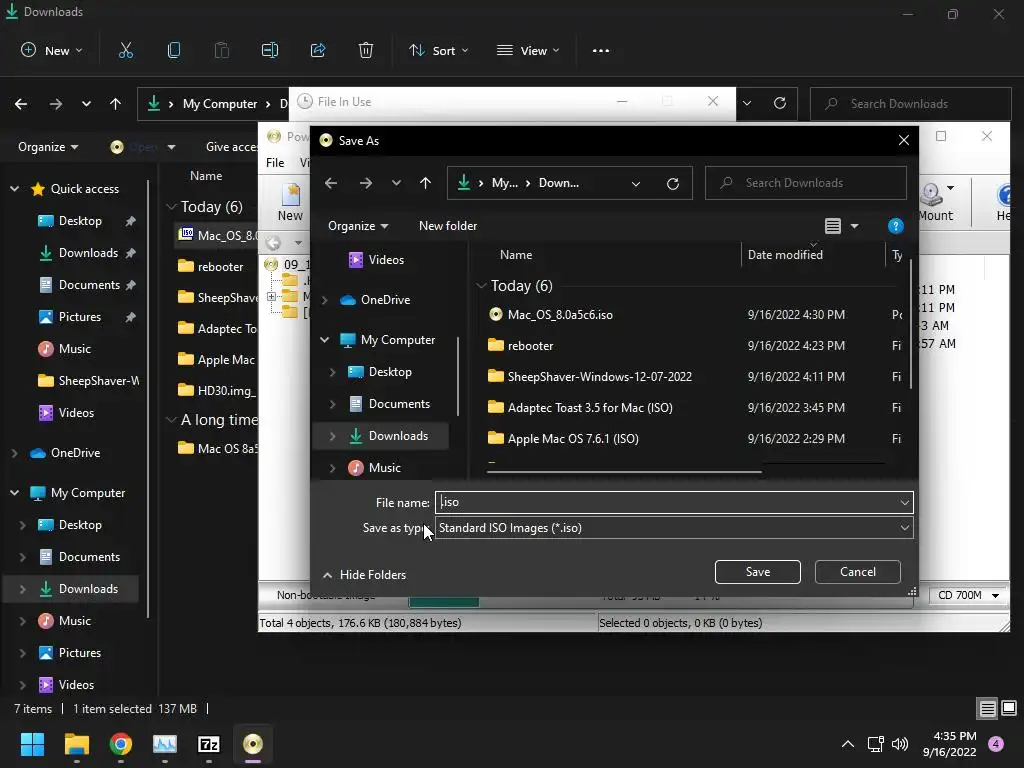This screenshot has width=1024, height=768.
Task: Go back in the Save As dialog
Action: click(331, 184)
